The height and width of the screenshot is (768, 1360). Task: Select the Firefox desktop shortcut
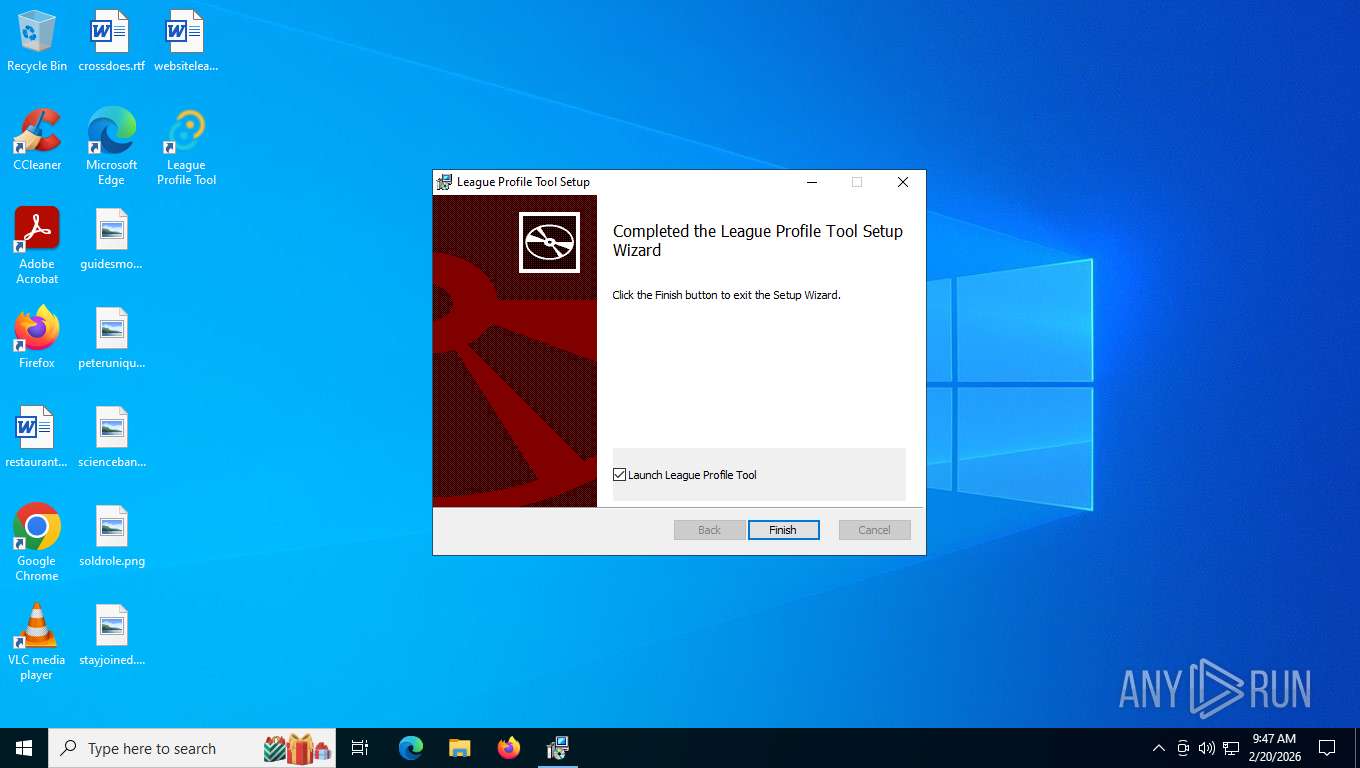click(x=37, y=338)
